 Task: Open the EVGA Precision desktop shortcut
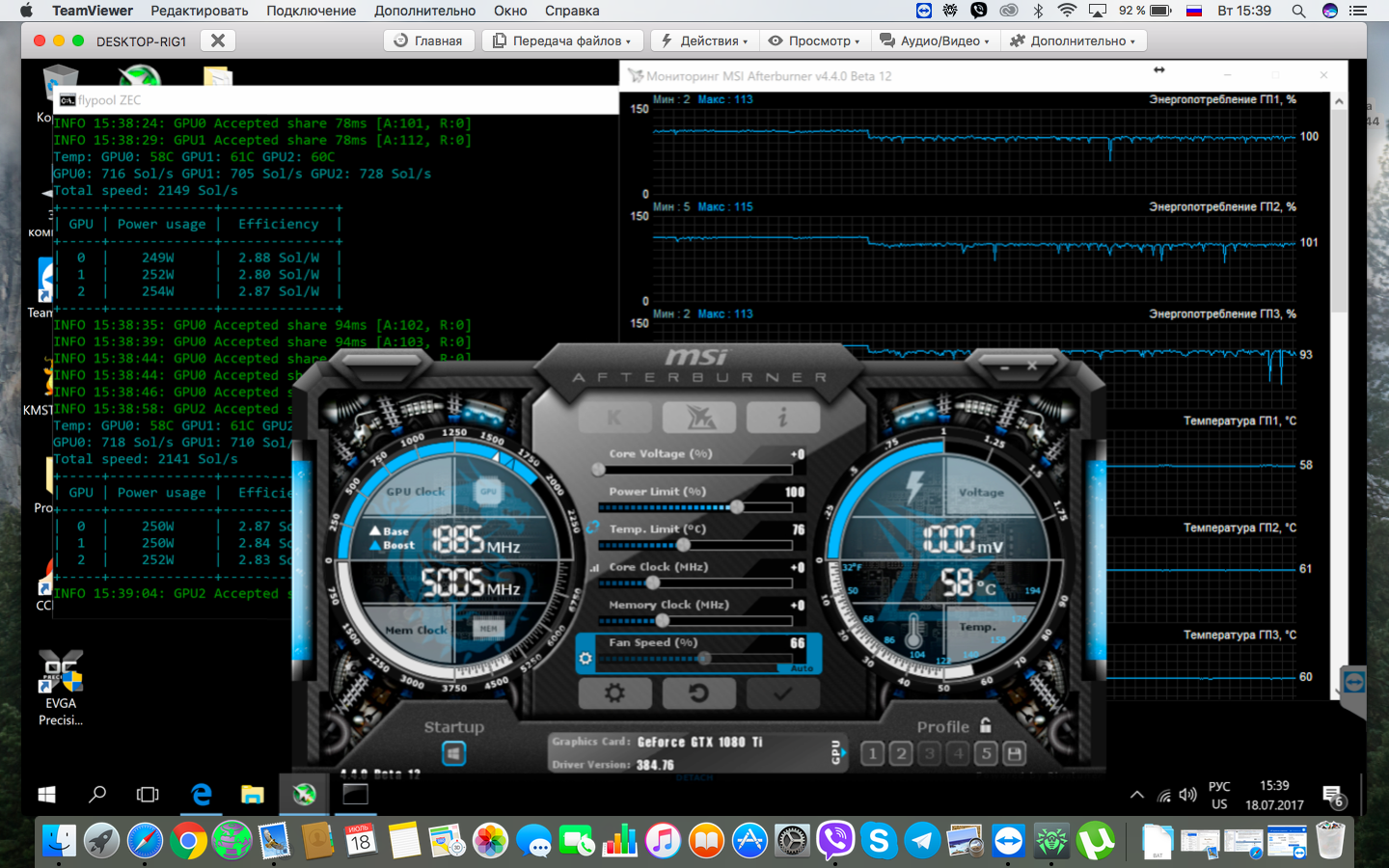[x=61, y=688]
